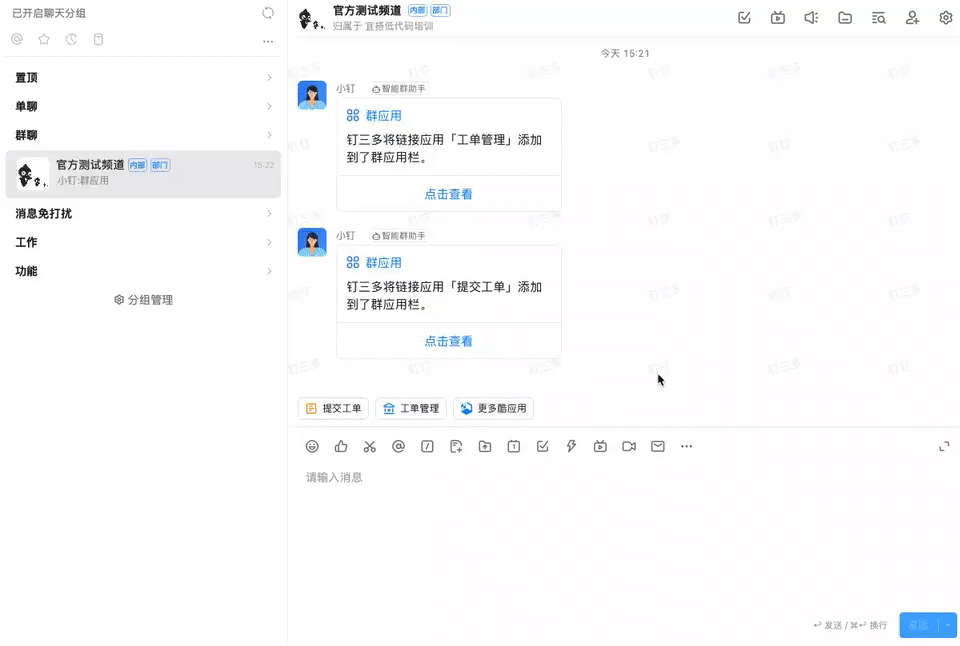Expand the 单聊 group chevron

click(269, 107)
